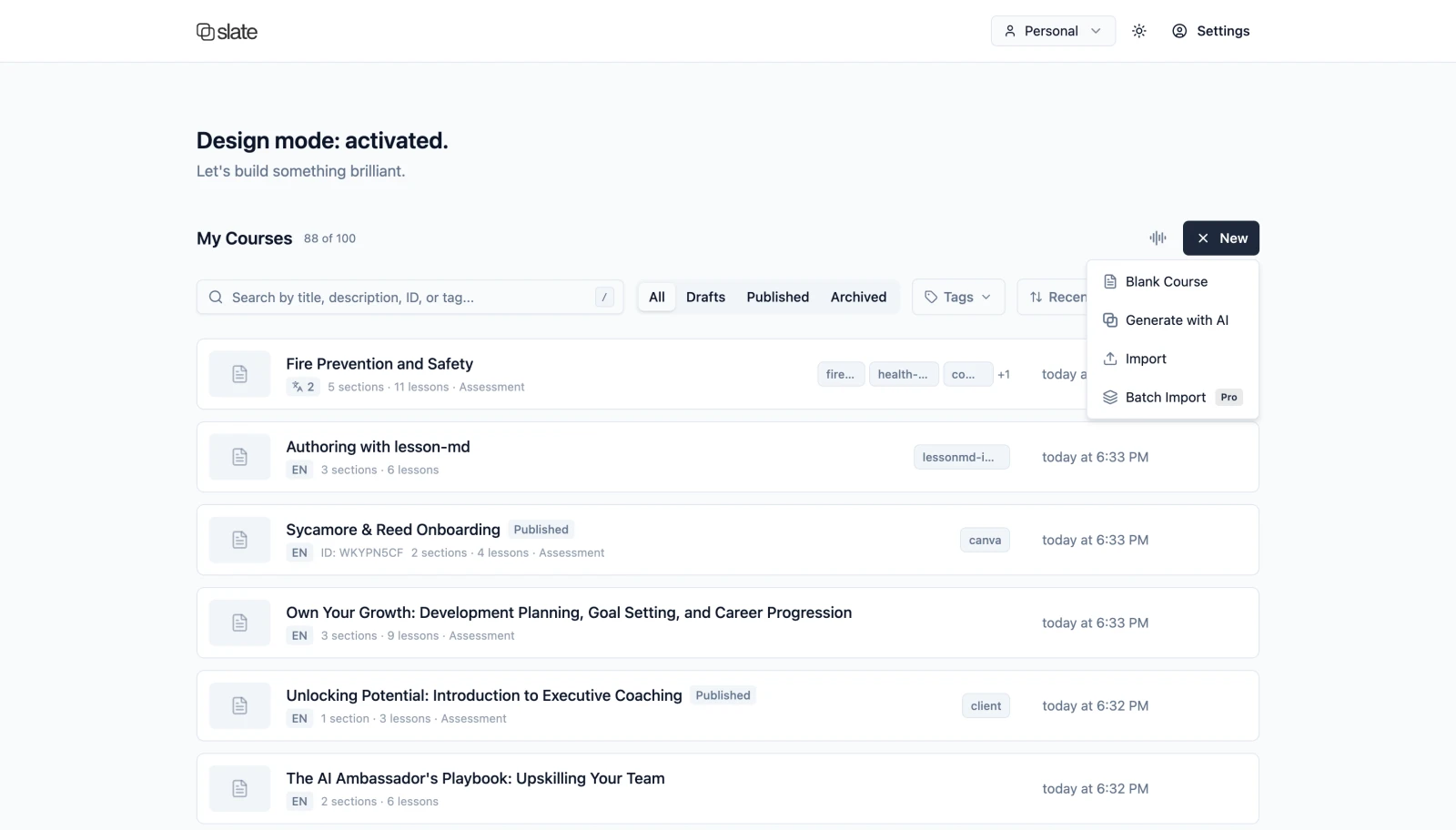Click Published badge on Sycamore & Reed
This screenshot has height=830, width=1456.
541,530
